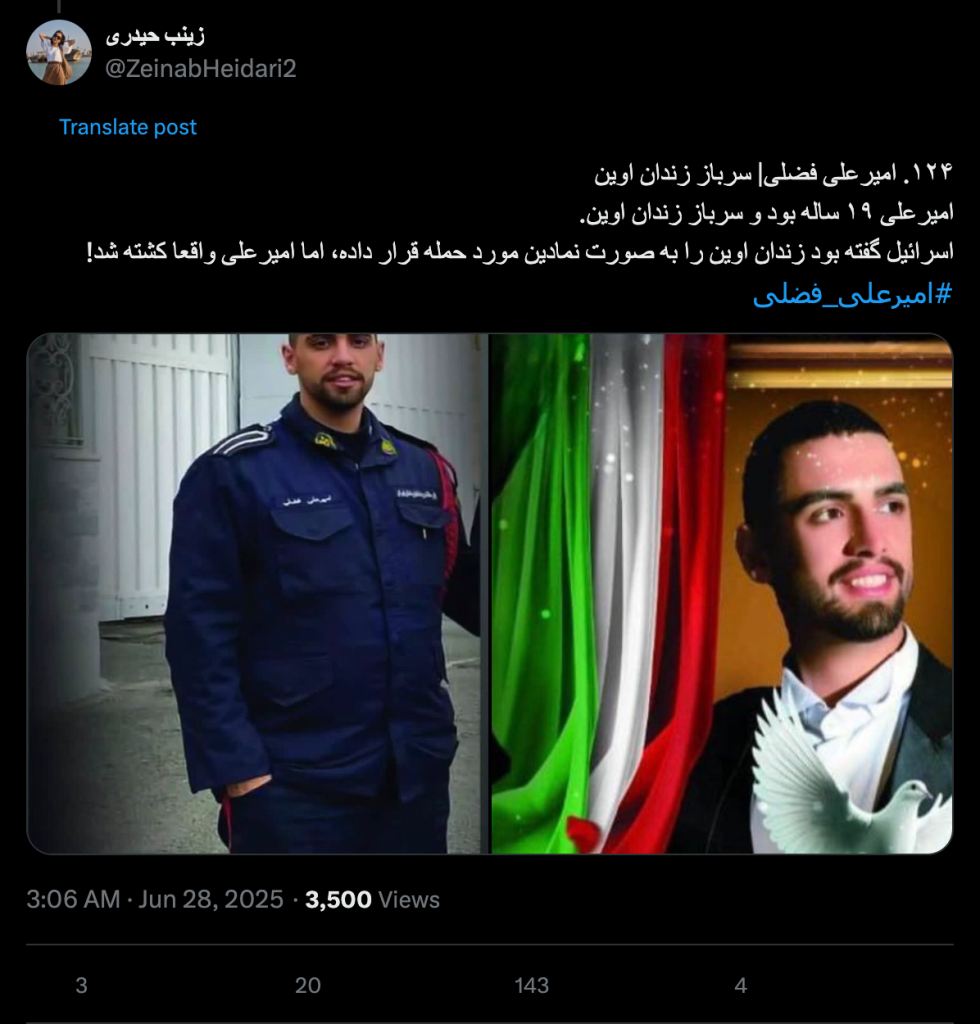The height and width of the screenshot is (1024, 980).
Task: Select the tweet line starting with اسرائیل
Action: [520, 251]
